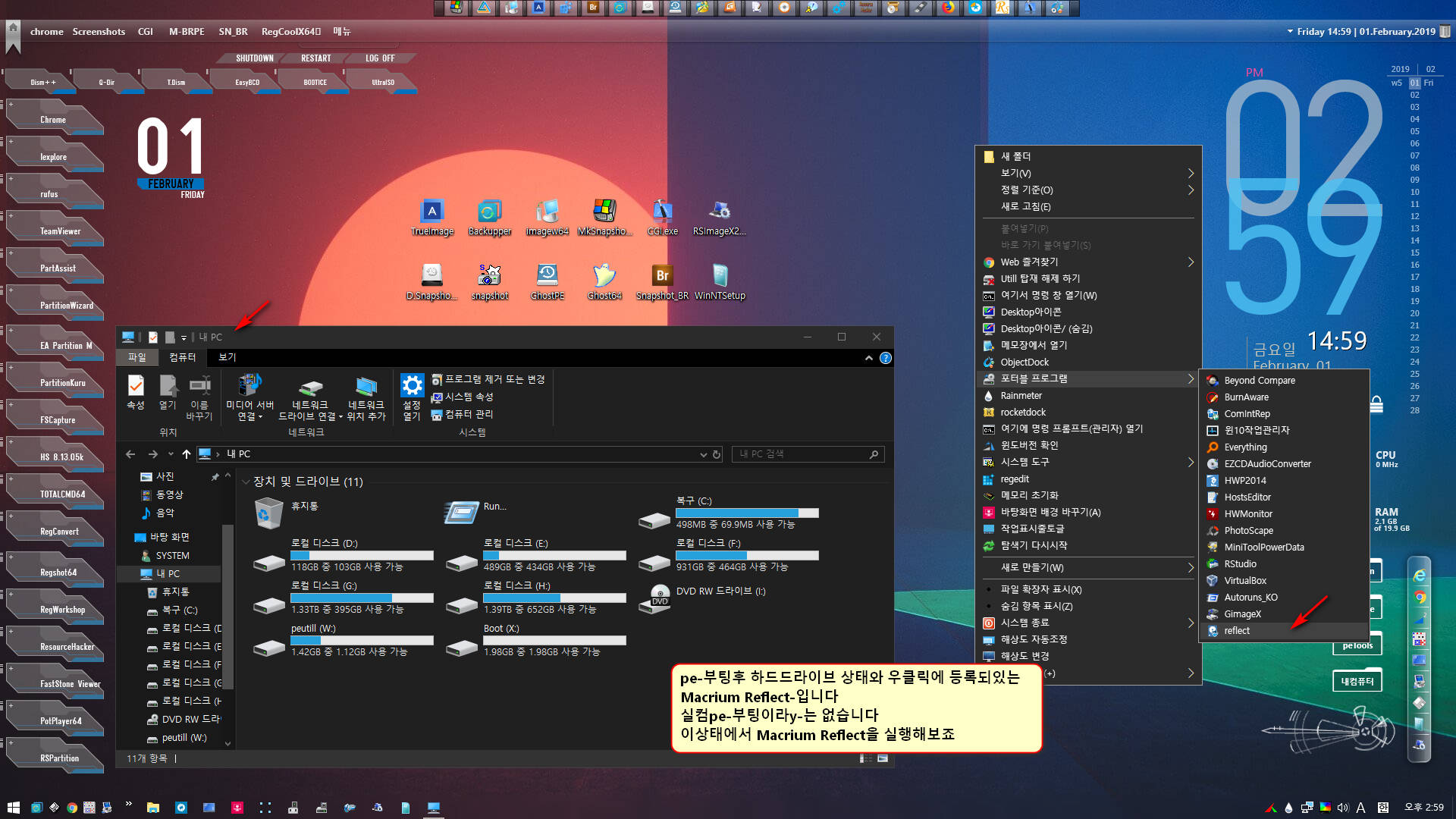
Task: Click the 미디어 서버 연결 ribbon icon
Action: 249,397
